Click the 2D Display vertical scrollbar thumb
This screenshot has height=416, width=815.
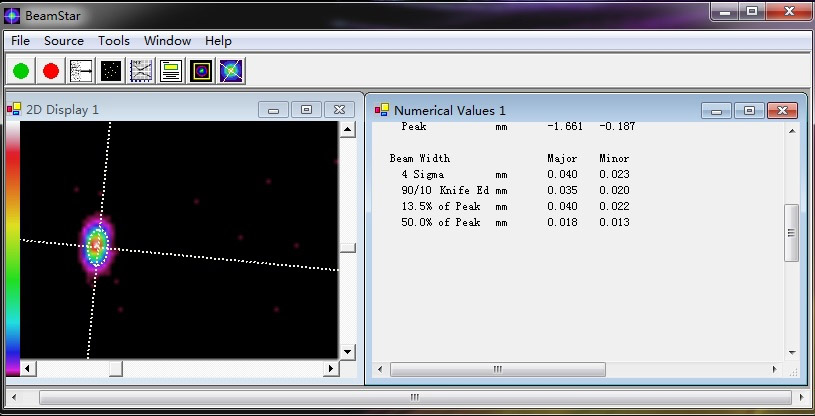pyautogui.click(x=348, y=248)
